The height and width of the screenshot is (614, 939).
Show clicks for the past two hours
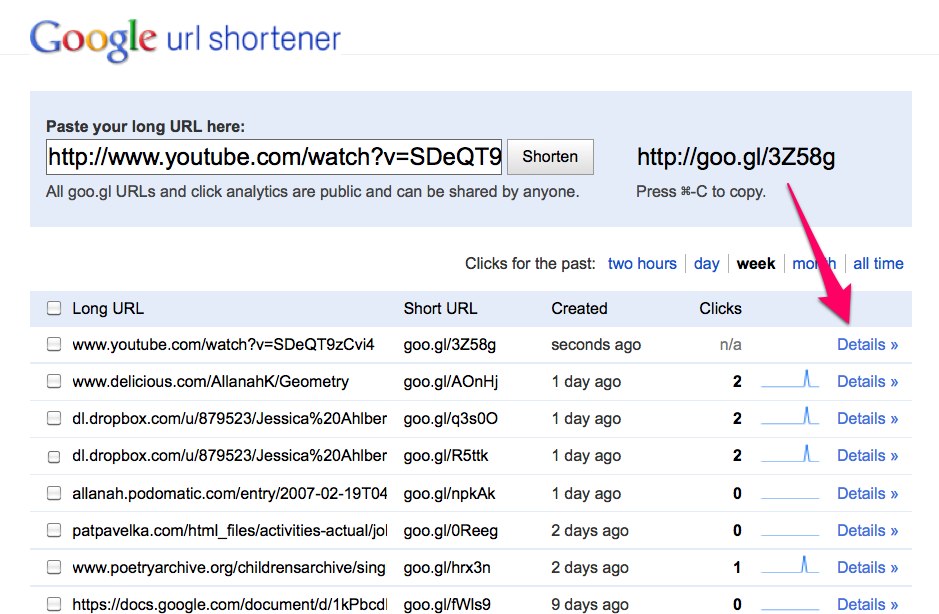pyautogui.click(x=642, y=264)
